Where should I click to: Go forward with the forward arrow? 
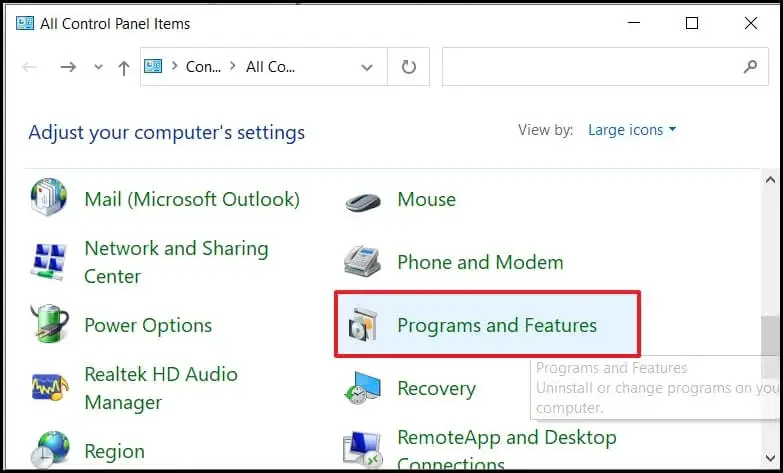68,66
